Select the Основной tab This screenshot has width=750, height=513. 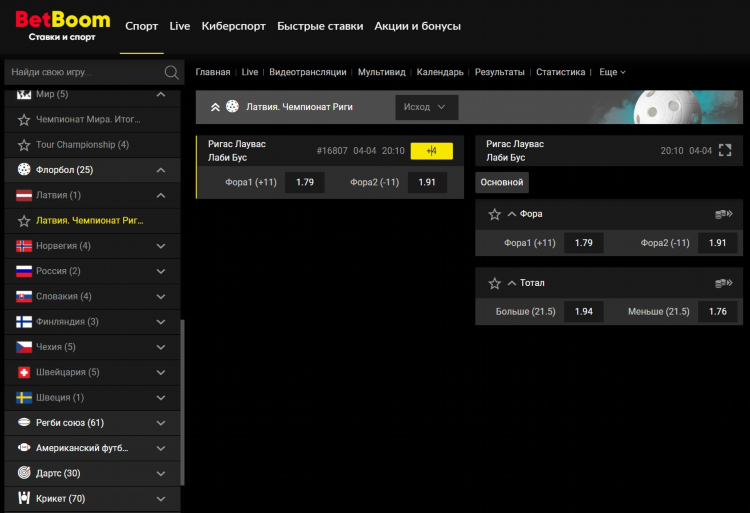tap(502, 182)
